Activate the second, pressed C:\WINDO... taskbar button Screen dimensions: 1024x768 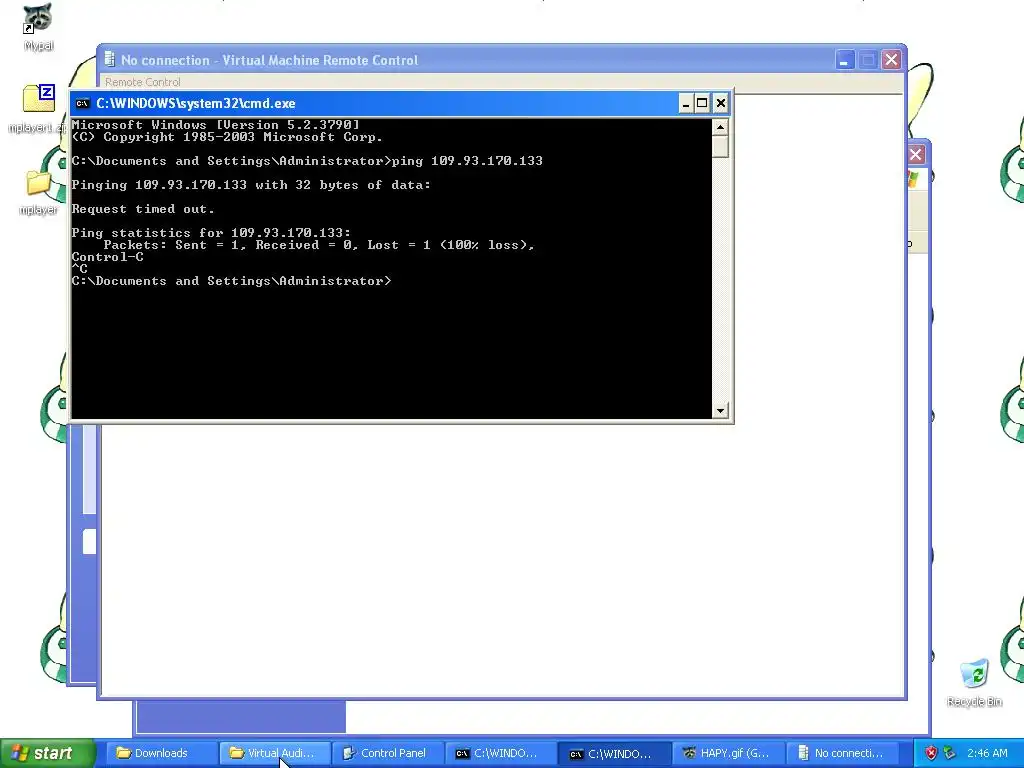tap(615, 753)
